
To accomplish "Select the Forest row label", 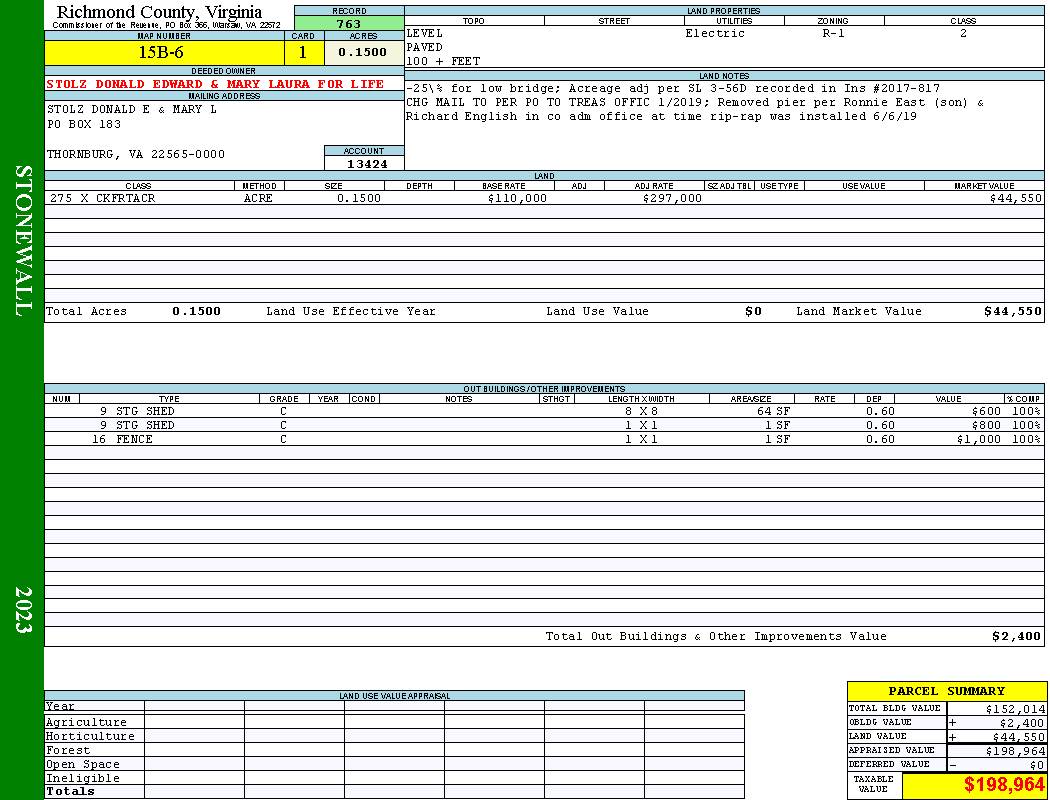I will (67, 750).
